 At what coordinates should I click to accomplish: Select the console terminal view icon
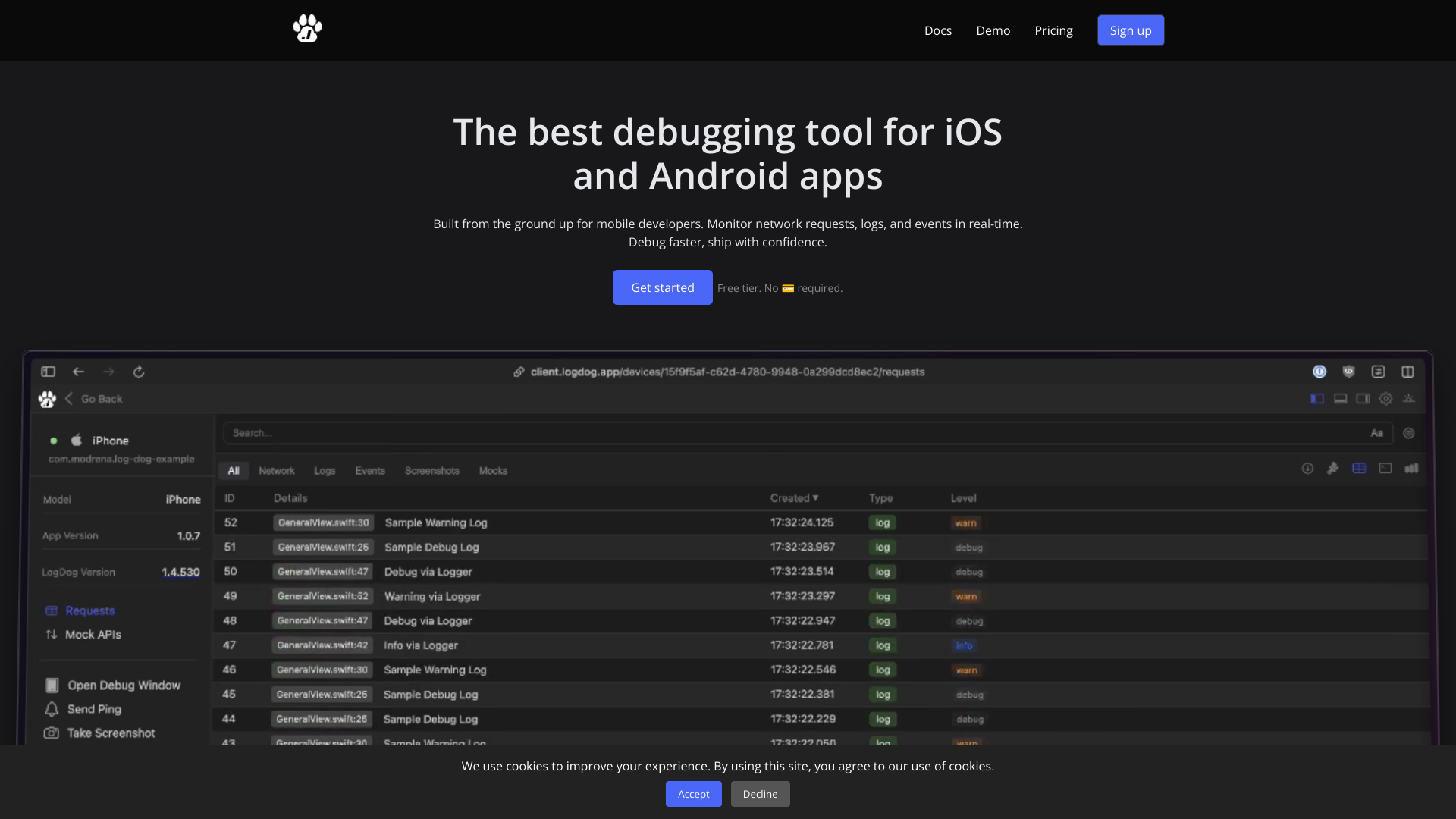coord(1385,469)
